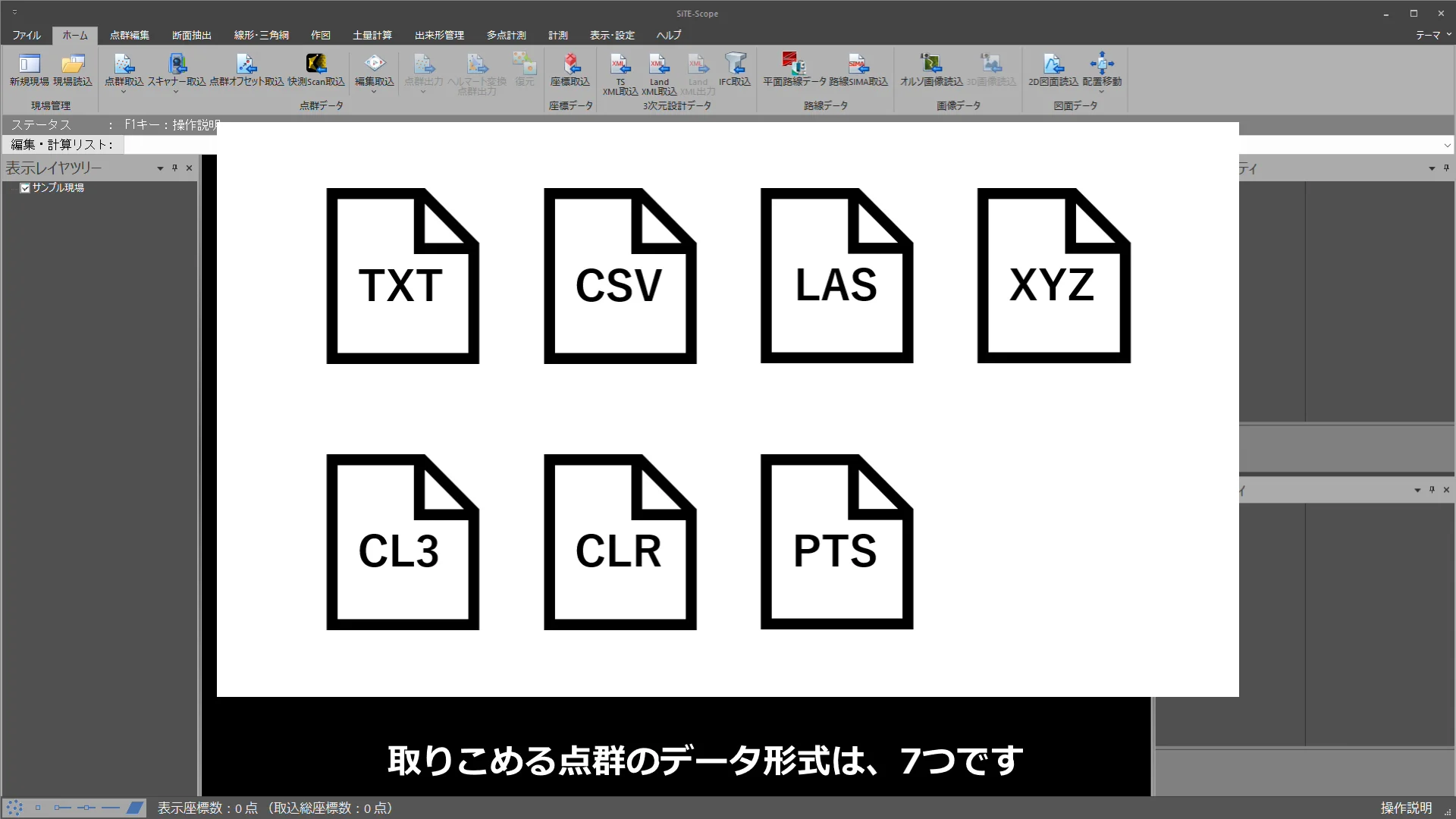Click 操作説明 in the status bar
Viewport: 1456px width, 819px height.
click(1405, 808)
